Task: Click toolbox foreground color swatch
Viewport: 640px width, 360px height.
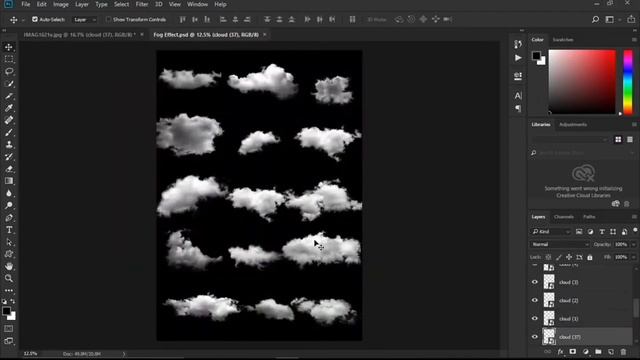Action: coord(6,311)
